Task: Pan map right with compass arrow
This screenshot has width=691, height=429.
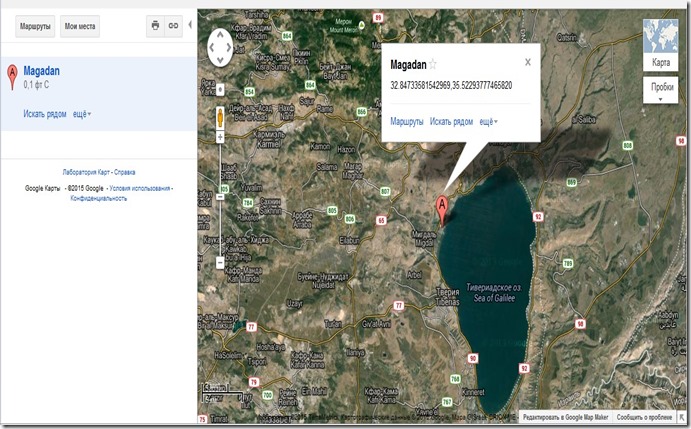Action: [x=229, y=47]
